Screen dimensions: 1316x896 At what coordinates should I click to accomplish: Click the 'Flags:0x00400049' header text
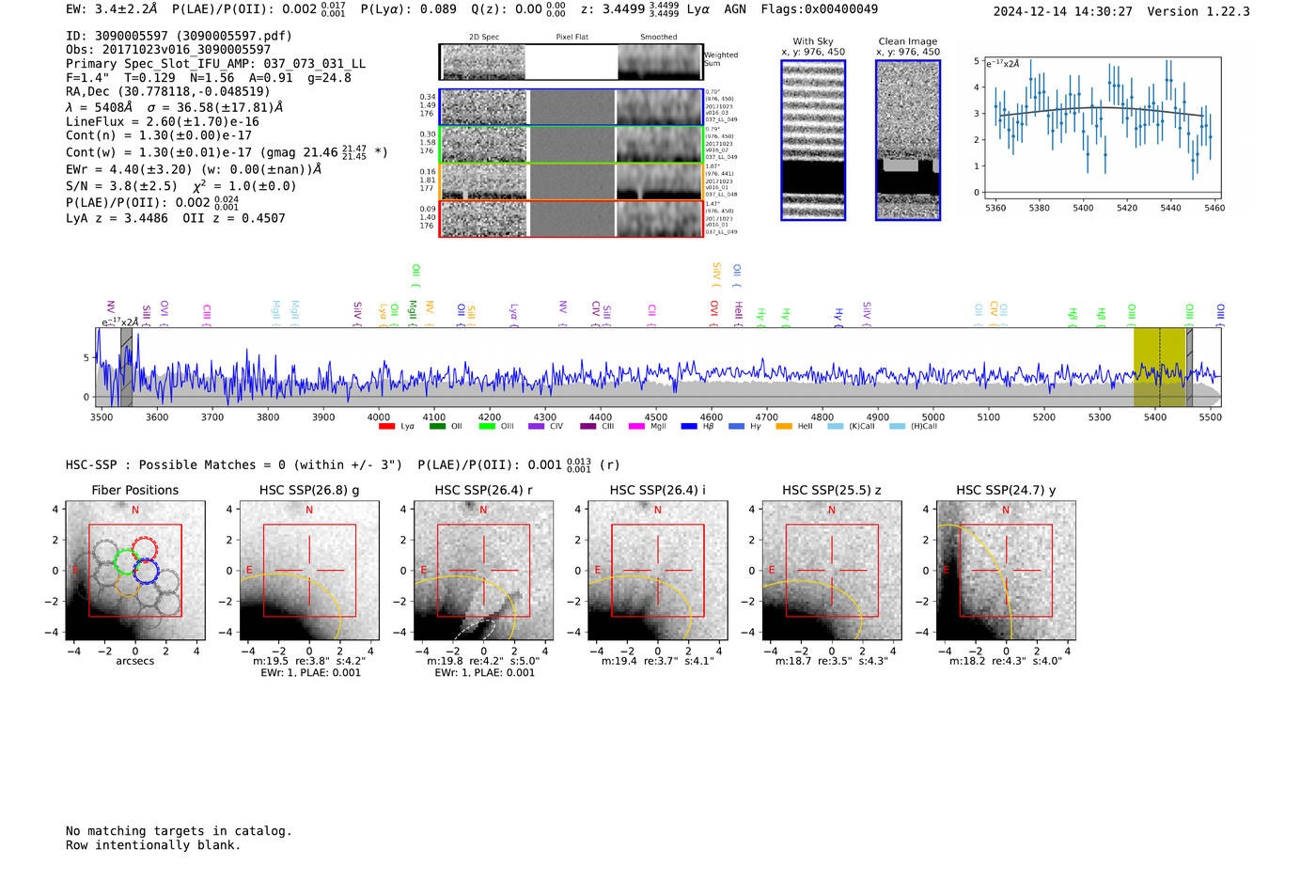pyautogui.click(x=820, y=9)
